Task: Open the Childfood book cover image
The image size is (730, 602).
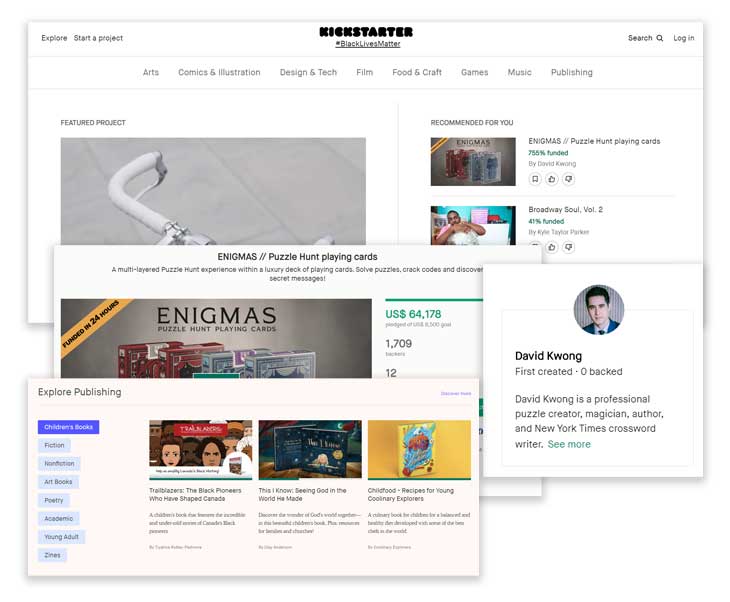Action: tap(419, 450)
